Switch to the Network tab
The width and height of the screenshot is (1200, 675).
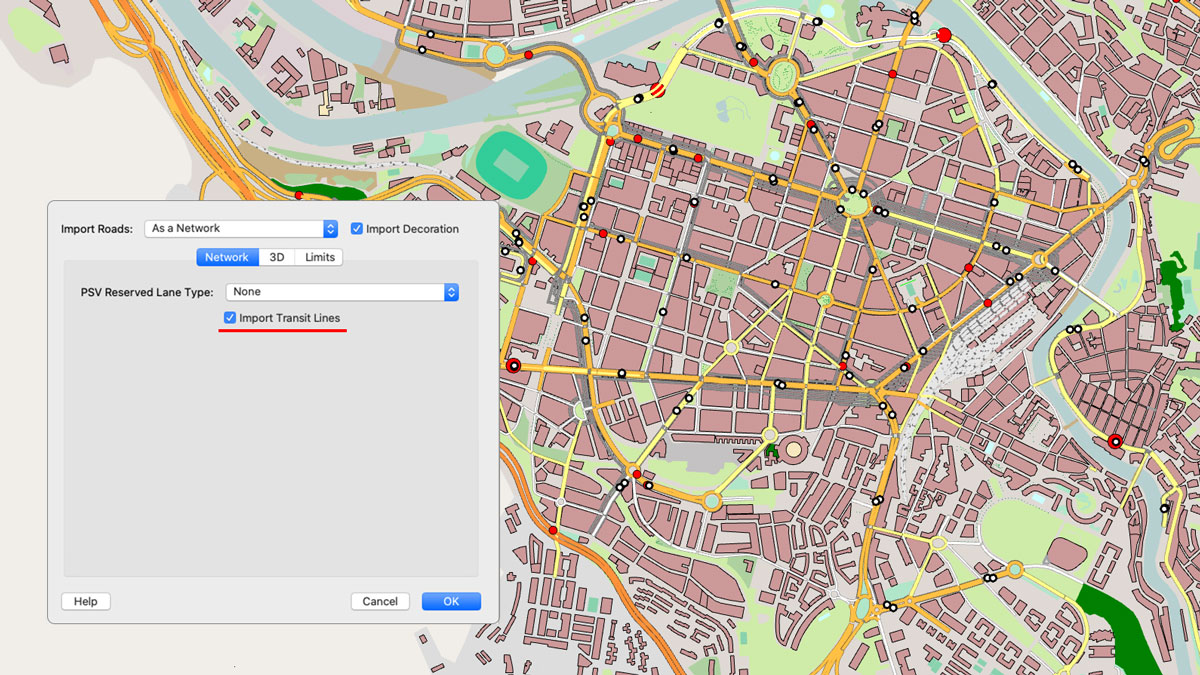click(x=227, y=257)
